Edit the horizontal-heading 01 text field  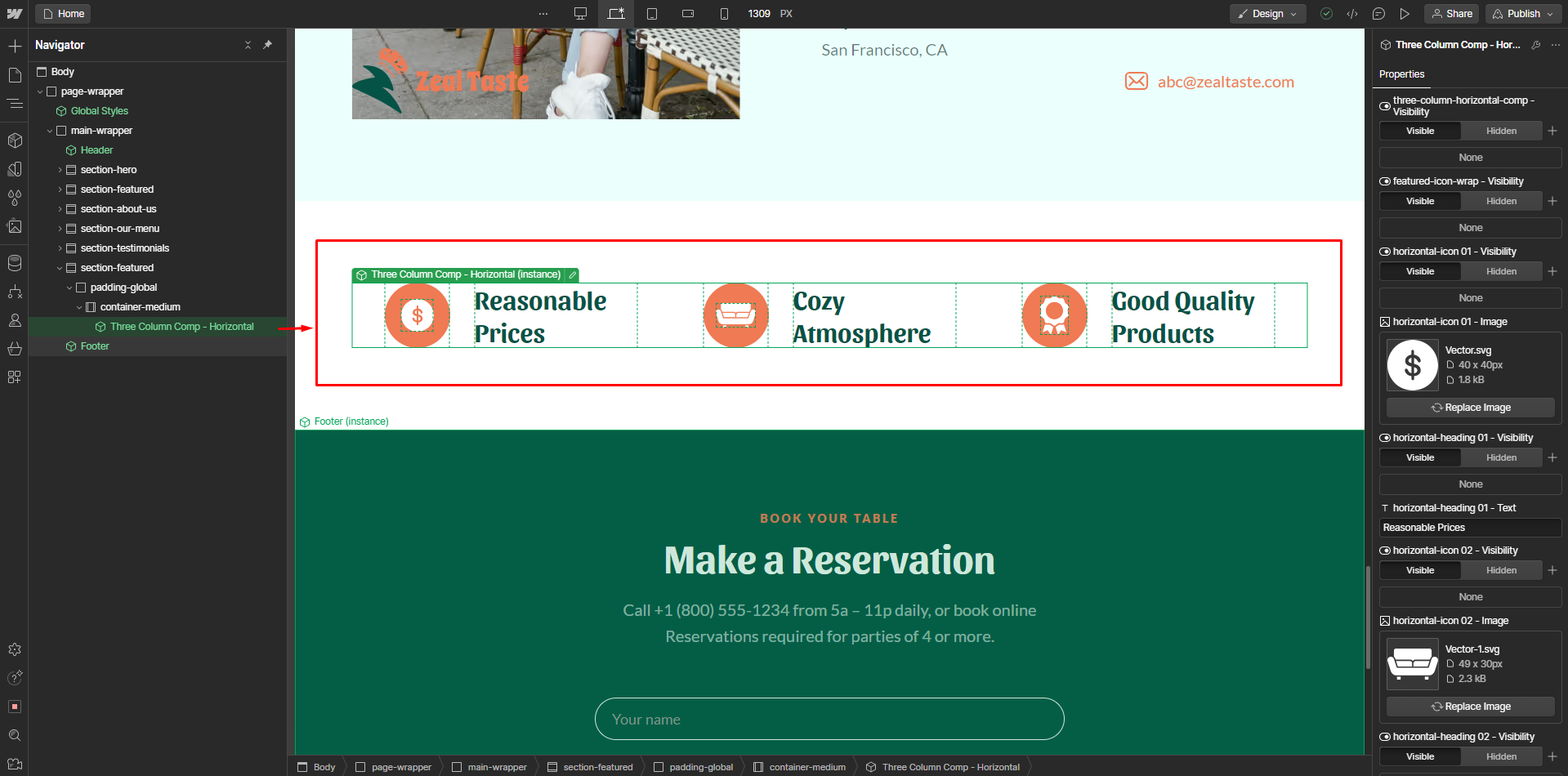[1469, 527]
